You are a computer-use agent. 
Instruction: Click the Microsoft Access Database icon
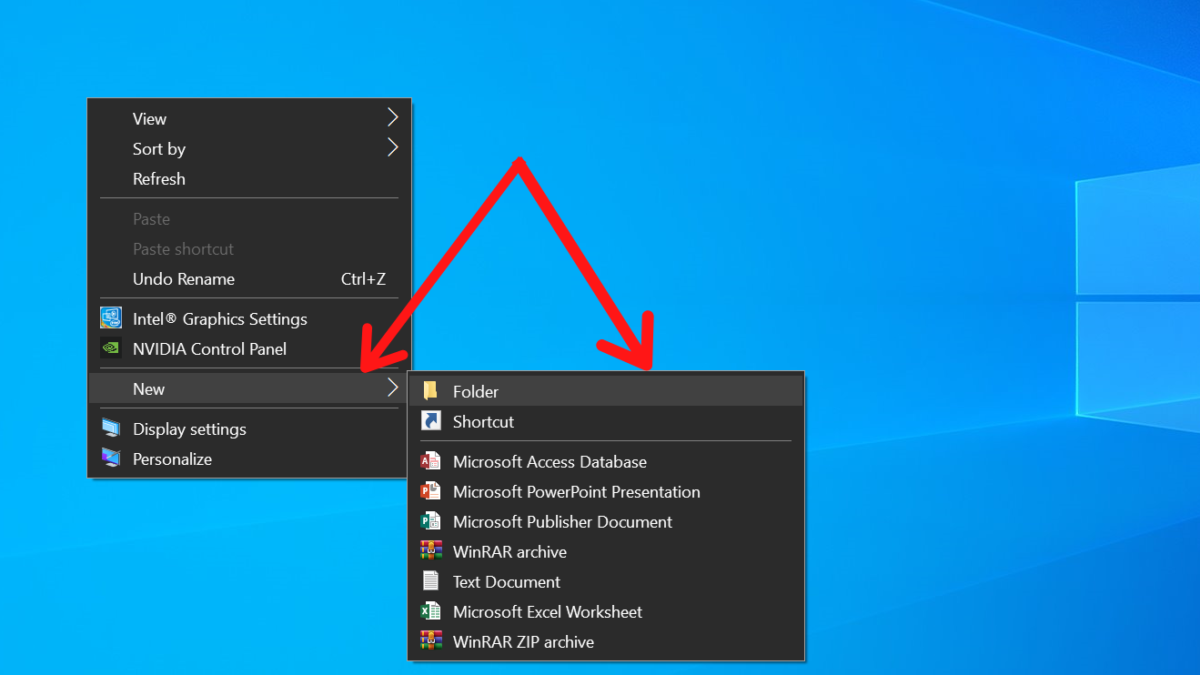click(431, 461)
